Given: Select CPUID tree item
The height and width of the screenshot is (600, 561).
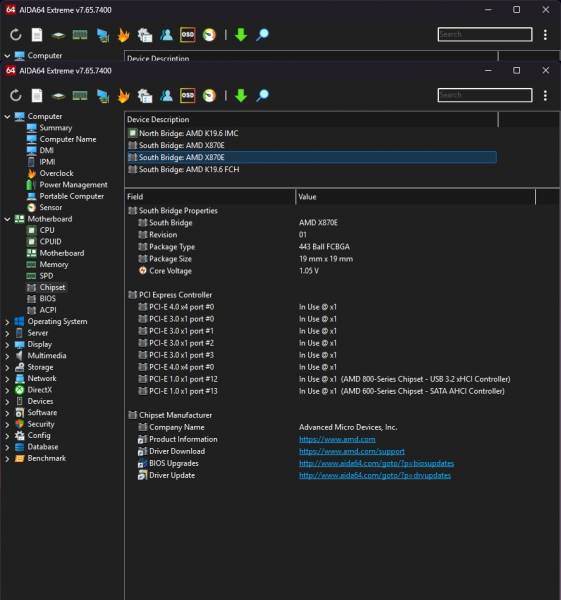Looking at the screenshot, I should pos(50,242).
